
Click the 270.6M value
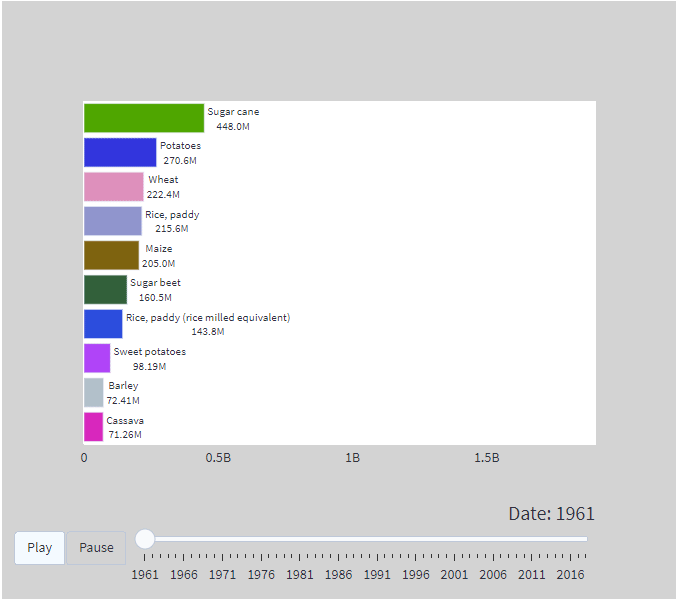tap(180, 160)
